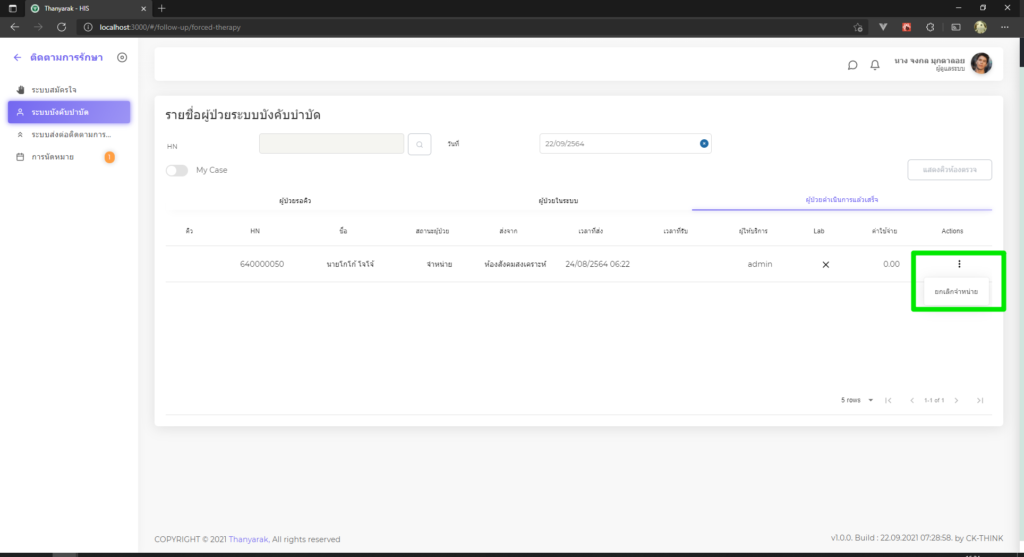Open the three-dot actions menu for row
1024x557 pixels.
coord(958,264)
